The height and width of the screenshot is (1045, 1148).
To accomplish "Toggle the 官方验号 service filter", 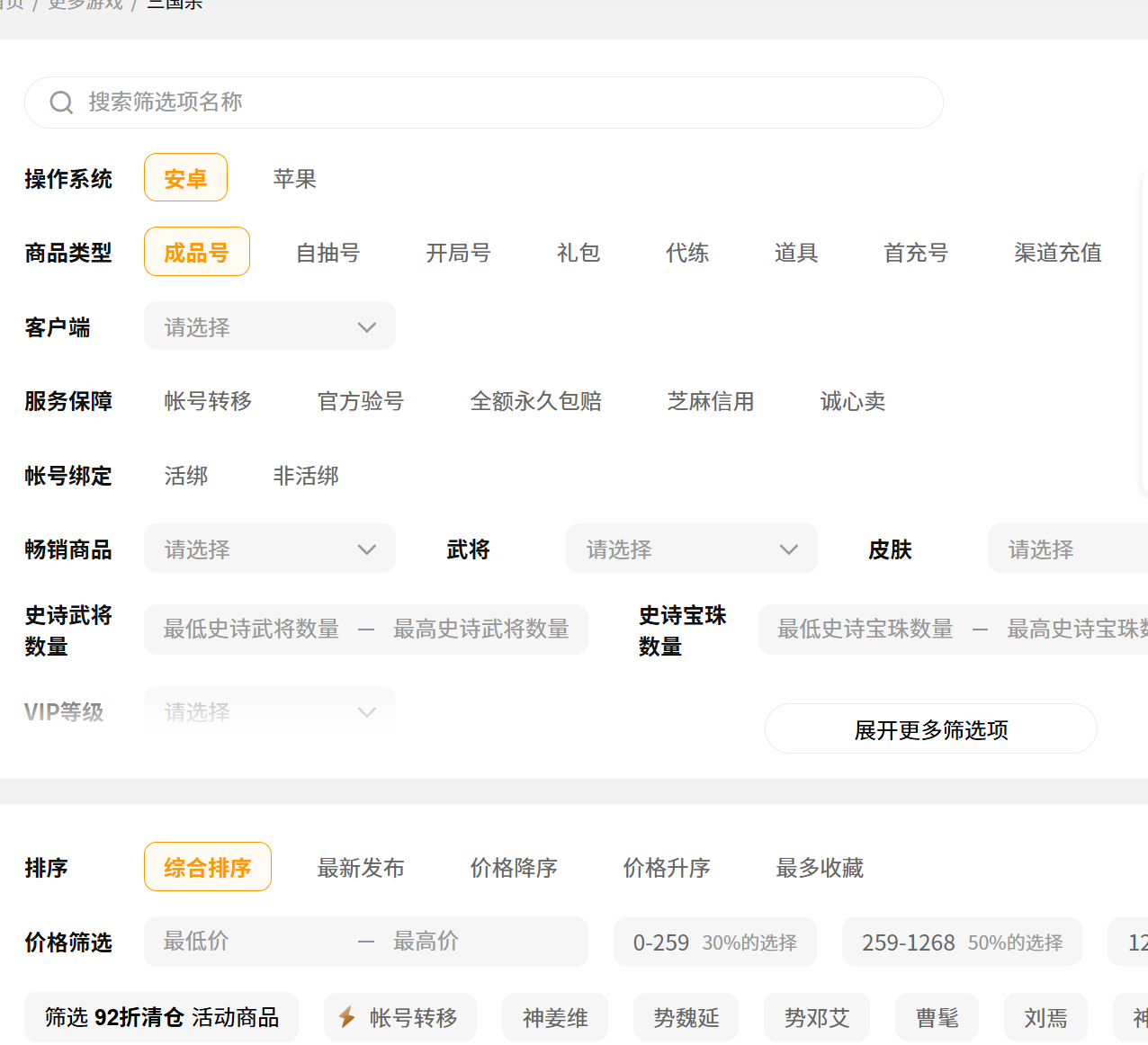I will 361,401.
